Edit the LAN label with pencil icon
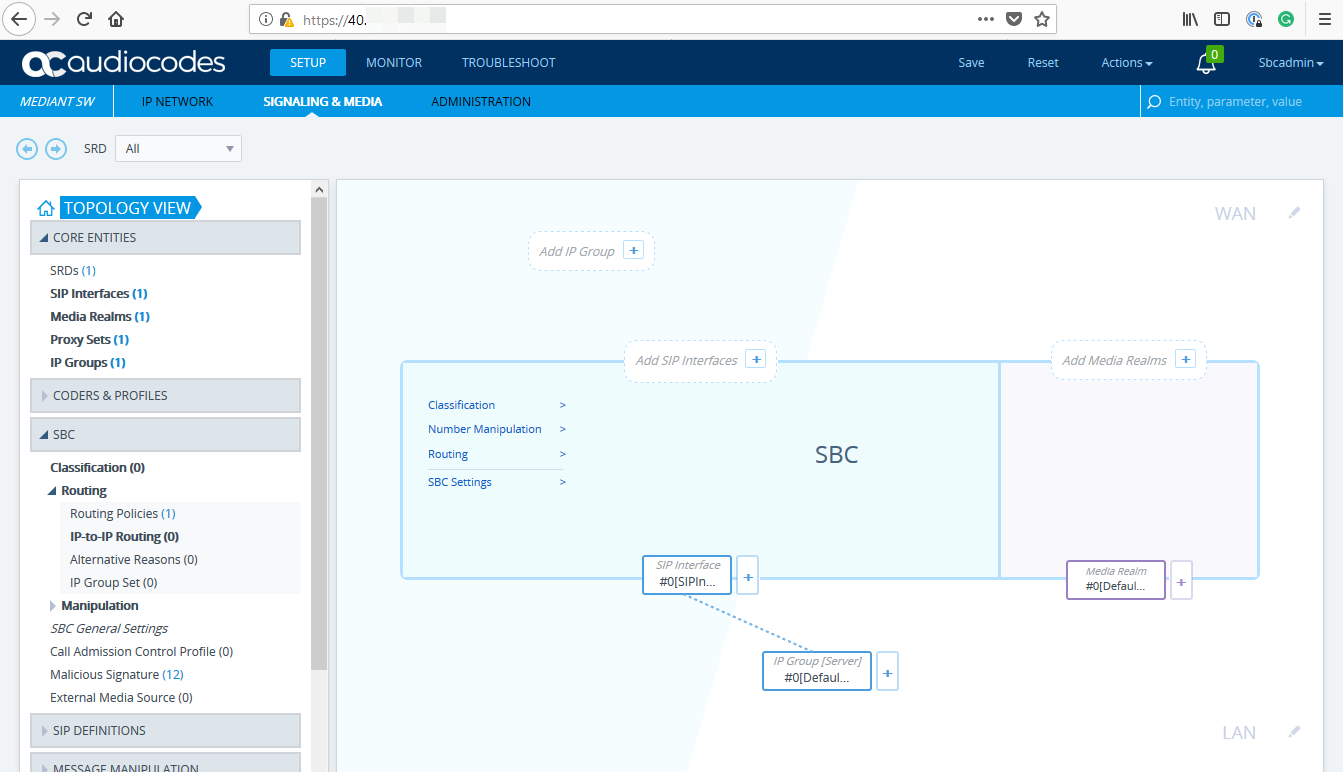 point(1294,732)
